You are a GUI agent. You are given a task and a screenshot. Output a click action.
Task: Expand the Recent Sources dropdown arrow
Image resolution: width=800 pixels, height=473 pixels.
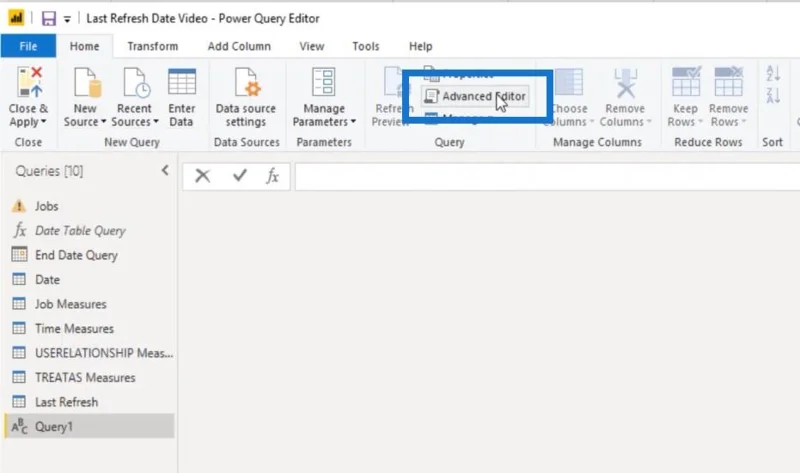tap(156, 122)
